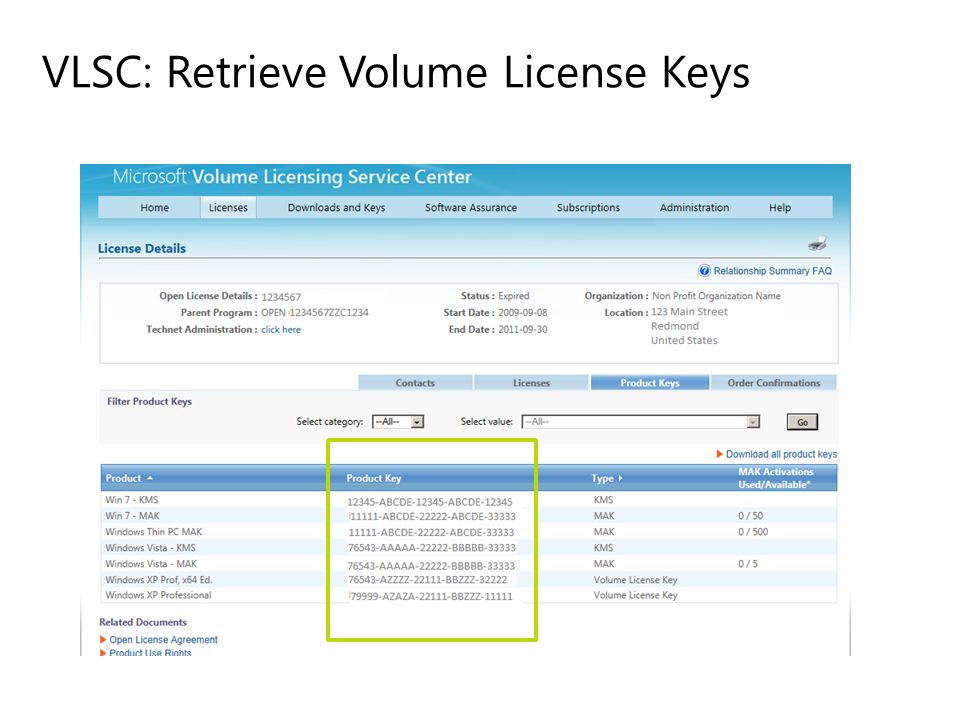Select Windows XP Prof, x64 Ed. row
960x720 pixels.
pos(468,579)
